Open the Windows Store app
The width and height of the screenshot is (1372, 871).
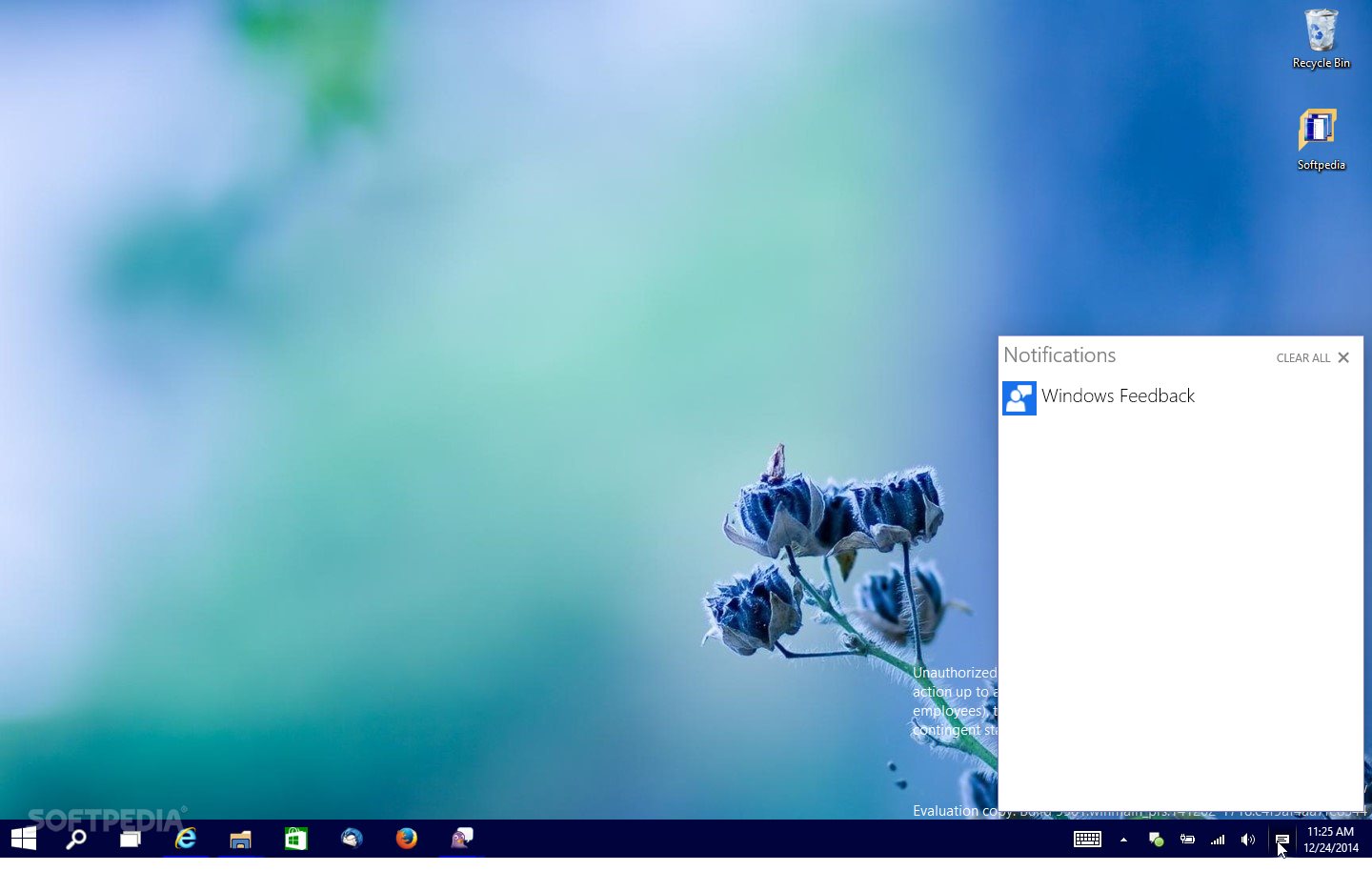pos(295,839)
